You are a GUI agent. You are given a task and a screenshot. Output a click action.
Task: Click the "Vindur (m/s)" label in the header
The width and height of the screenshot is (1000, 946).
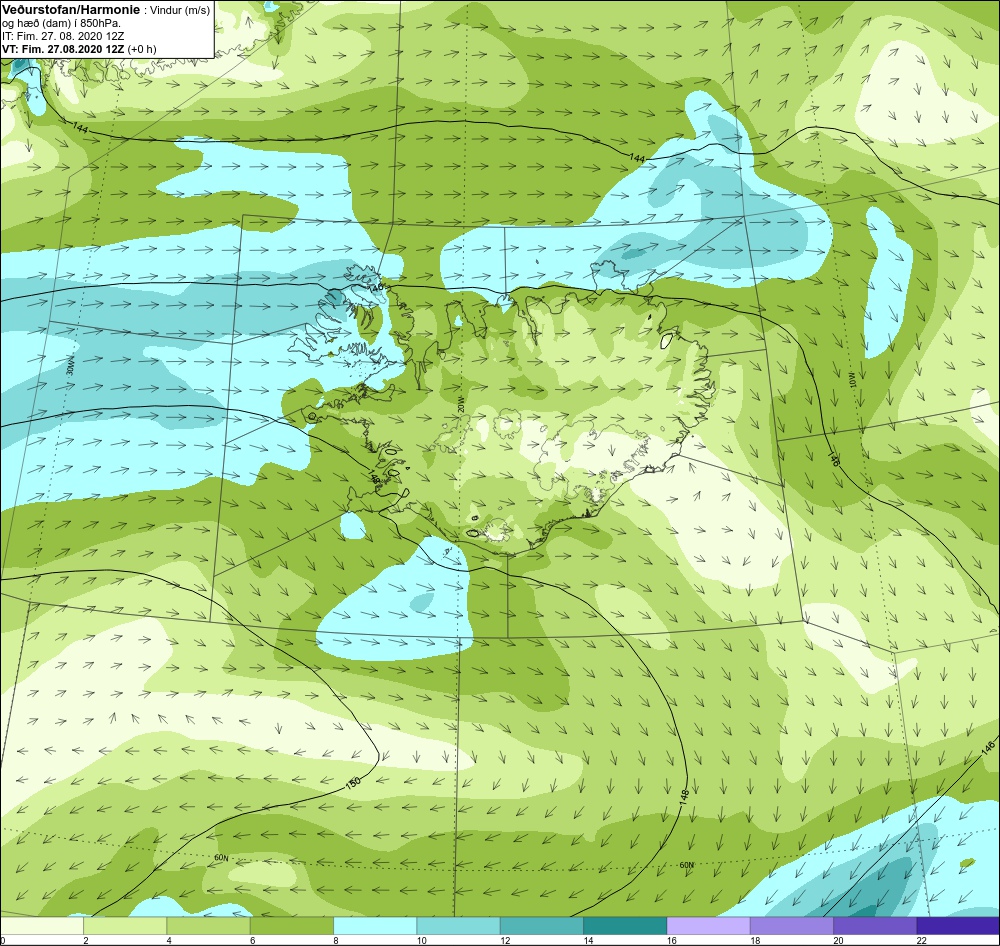coord(179,10)
